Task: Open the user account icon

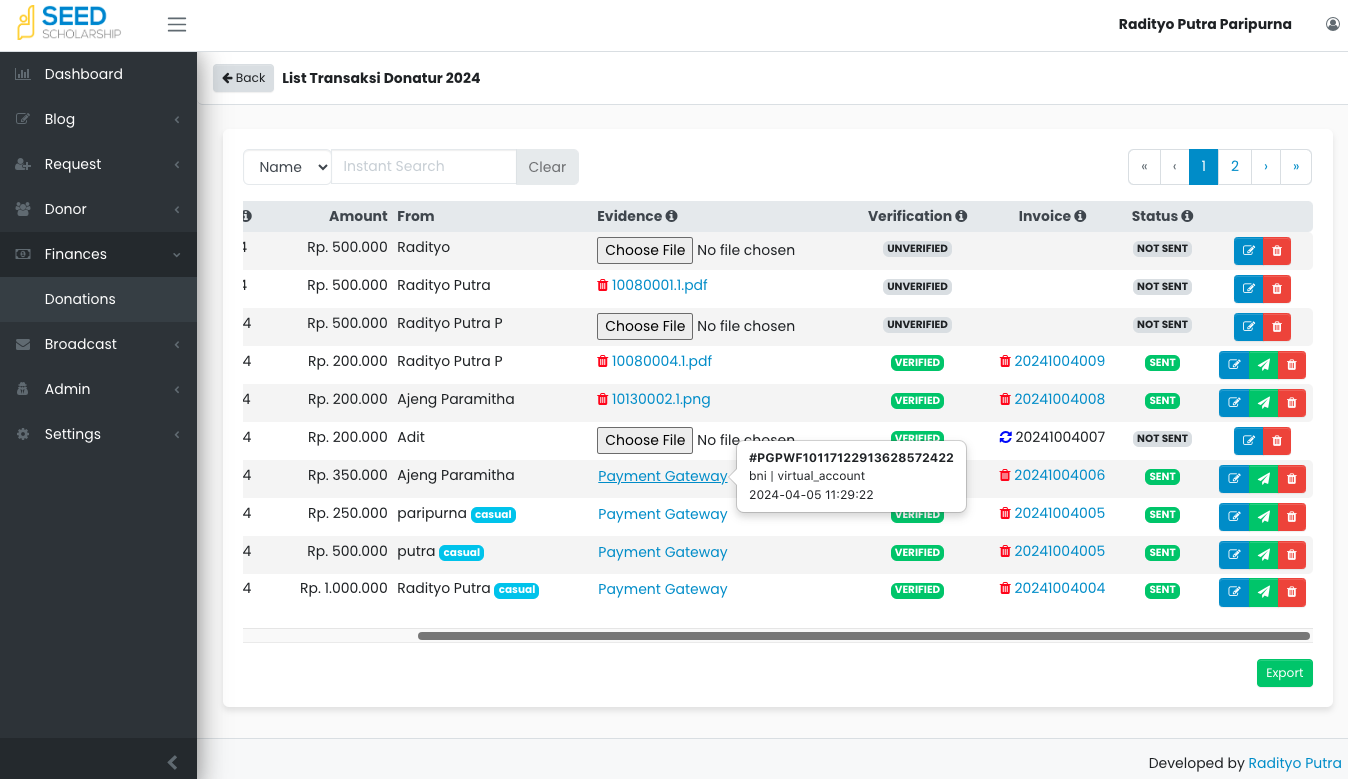Action: pyautogui.click(x=1333, y=24)
